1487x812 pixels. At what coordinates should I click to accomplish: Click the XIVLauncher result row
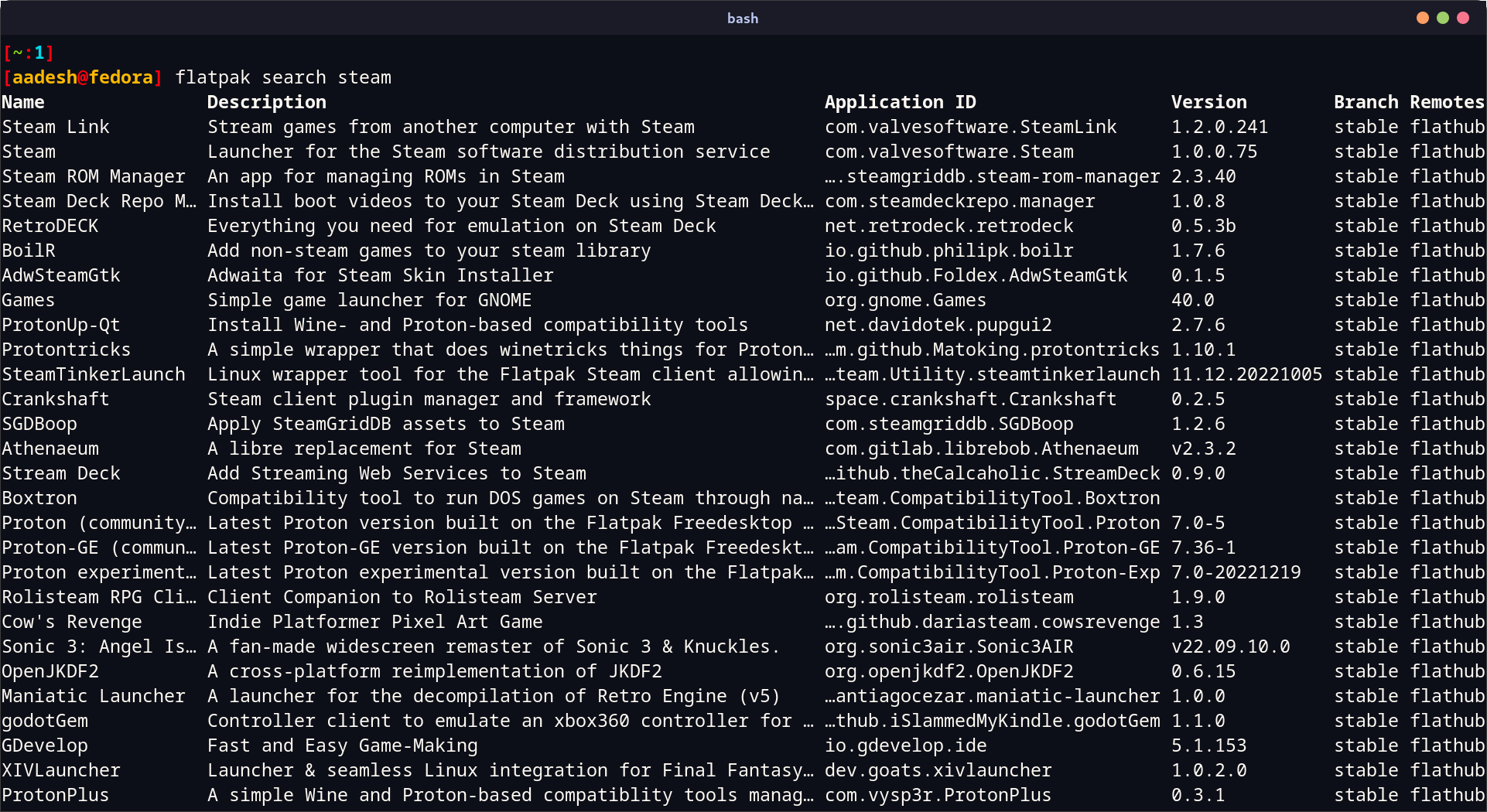click(x=60, y=769)
